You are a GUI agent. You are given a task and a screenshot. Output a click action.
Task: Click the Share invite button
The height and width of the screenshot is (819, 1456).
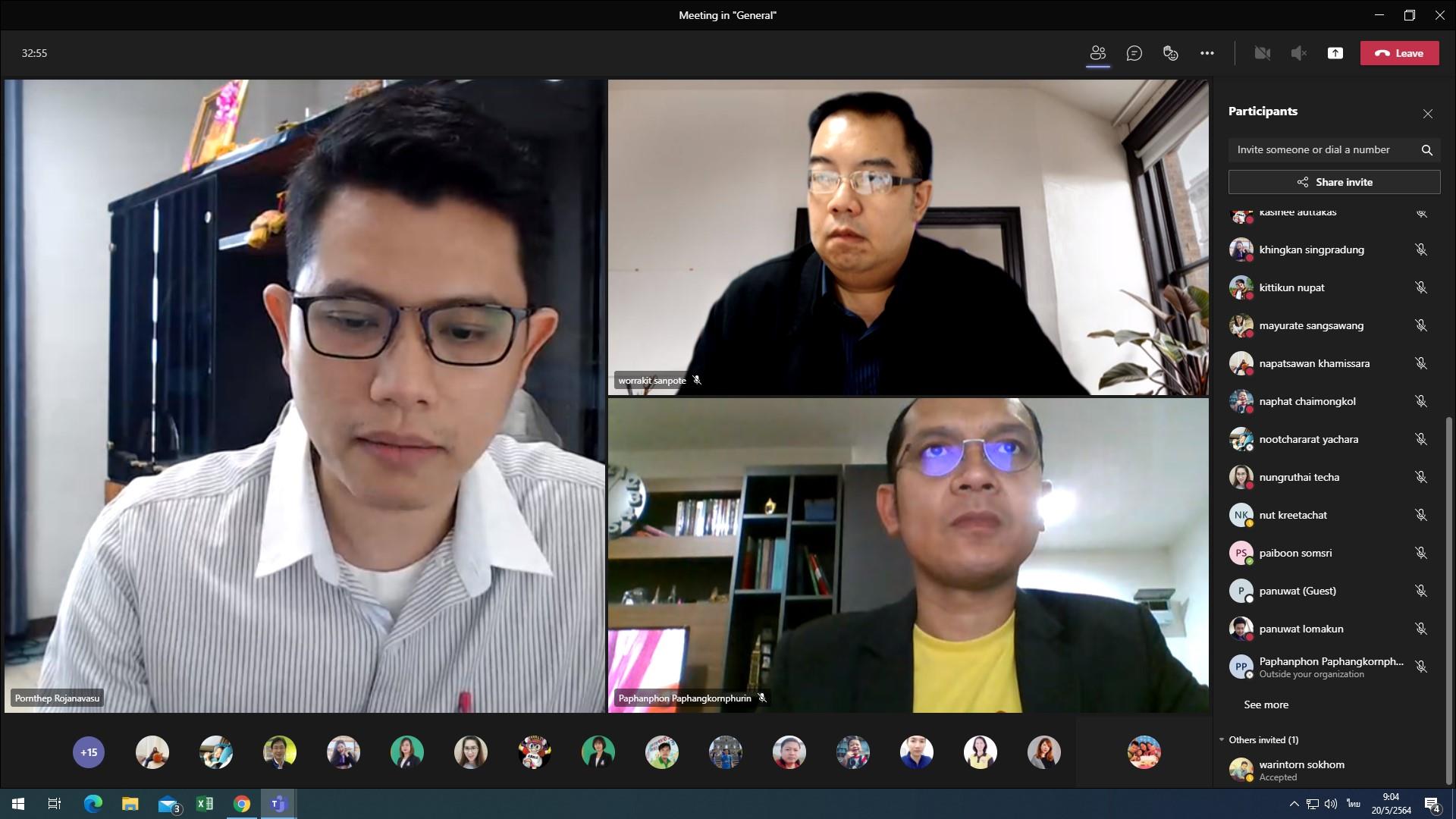(1334, 182)
